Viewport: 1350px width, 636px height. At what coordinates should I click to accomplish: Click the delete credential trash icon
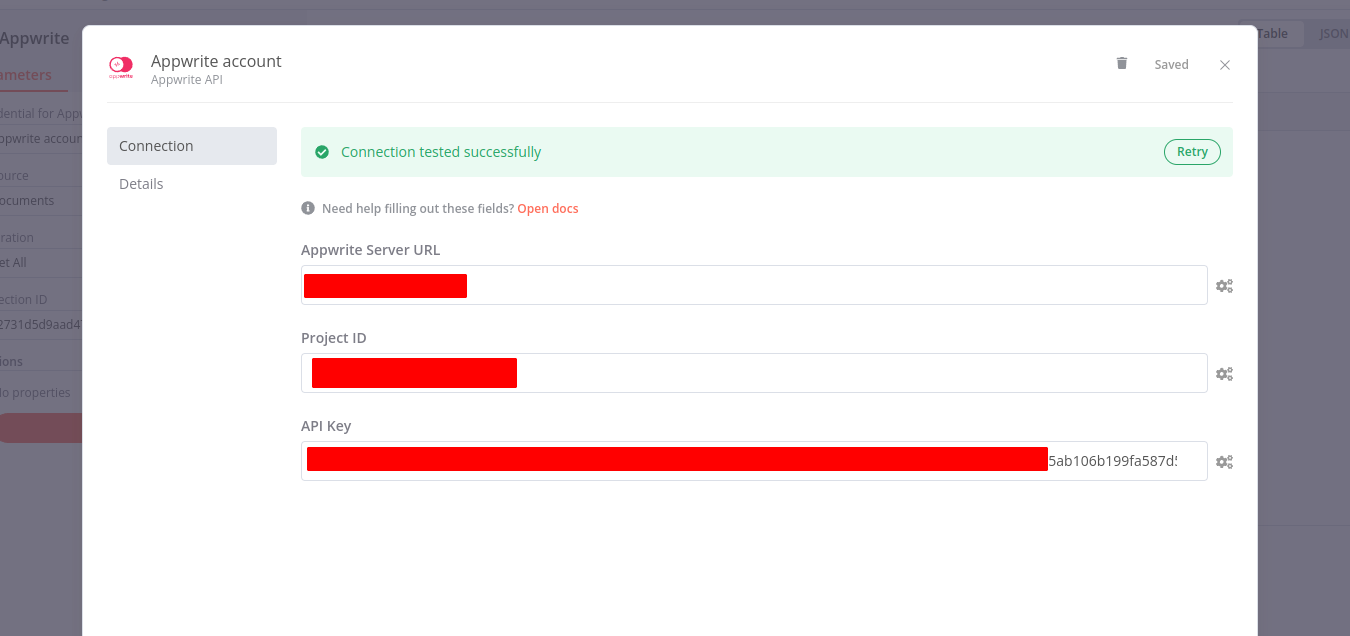pyautogui.click(x=1122, y=63)
